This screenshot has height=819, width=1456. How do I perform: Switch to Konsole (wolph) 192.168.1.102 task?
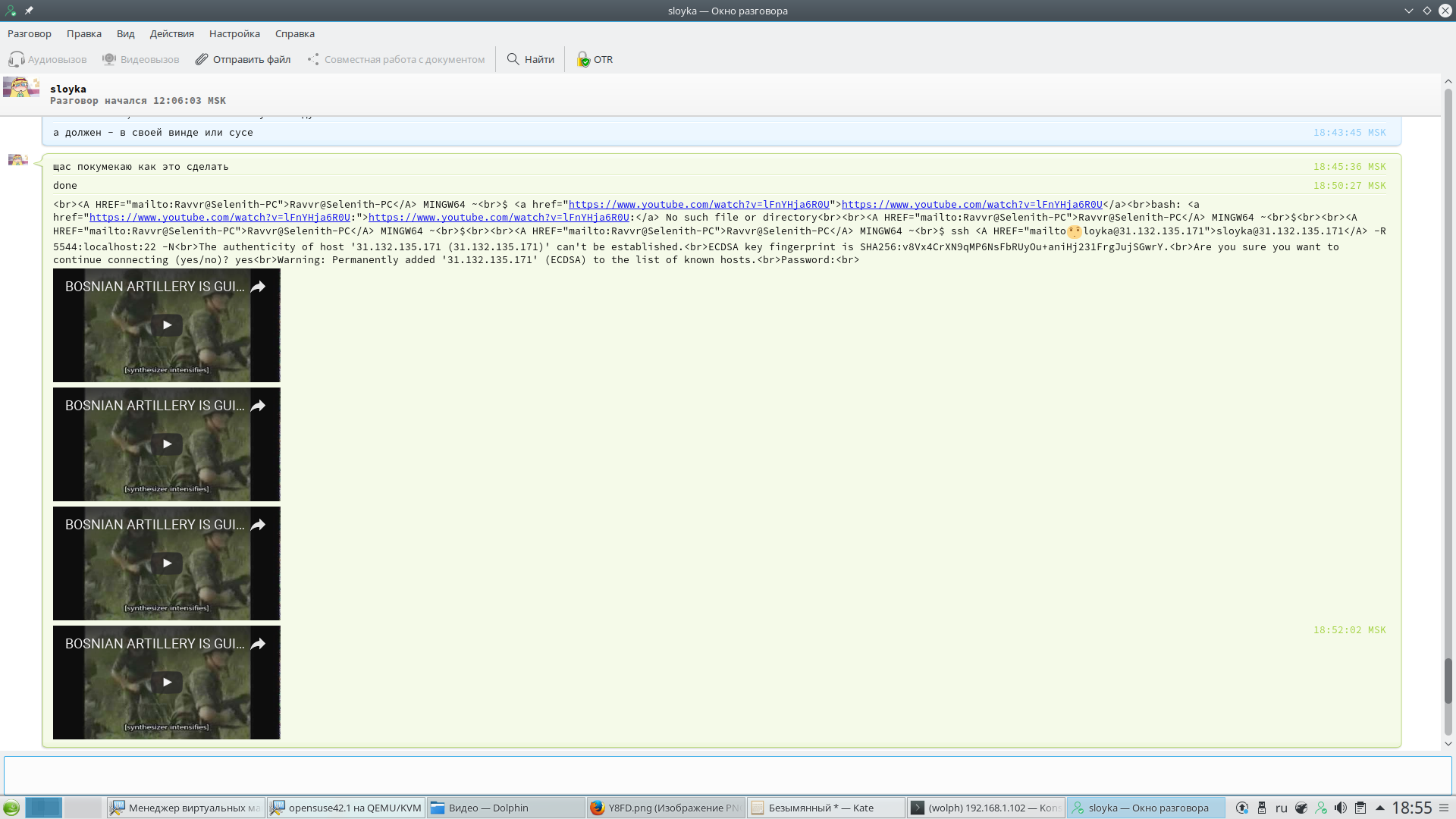coord(986,808)
